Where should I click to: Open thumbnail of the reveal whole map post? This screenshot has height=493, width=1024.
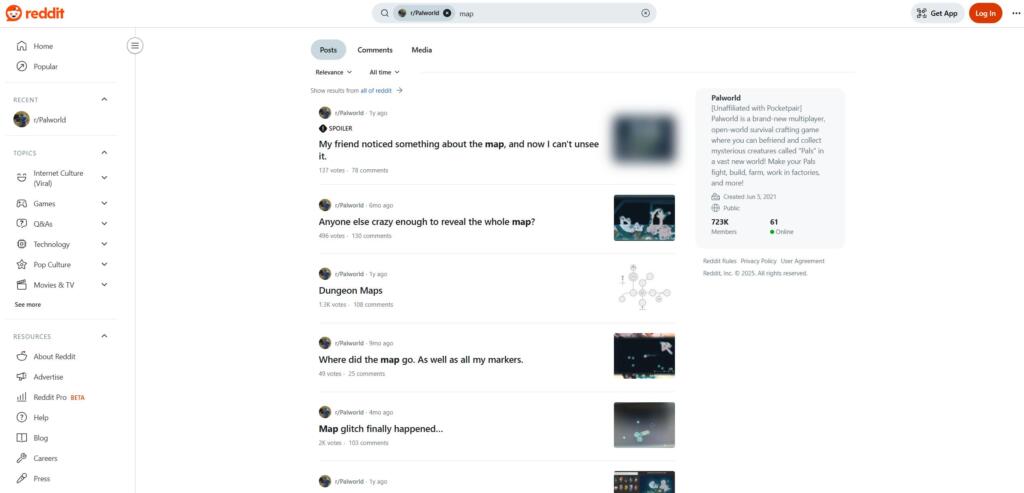coord(644,218)
